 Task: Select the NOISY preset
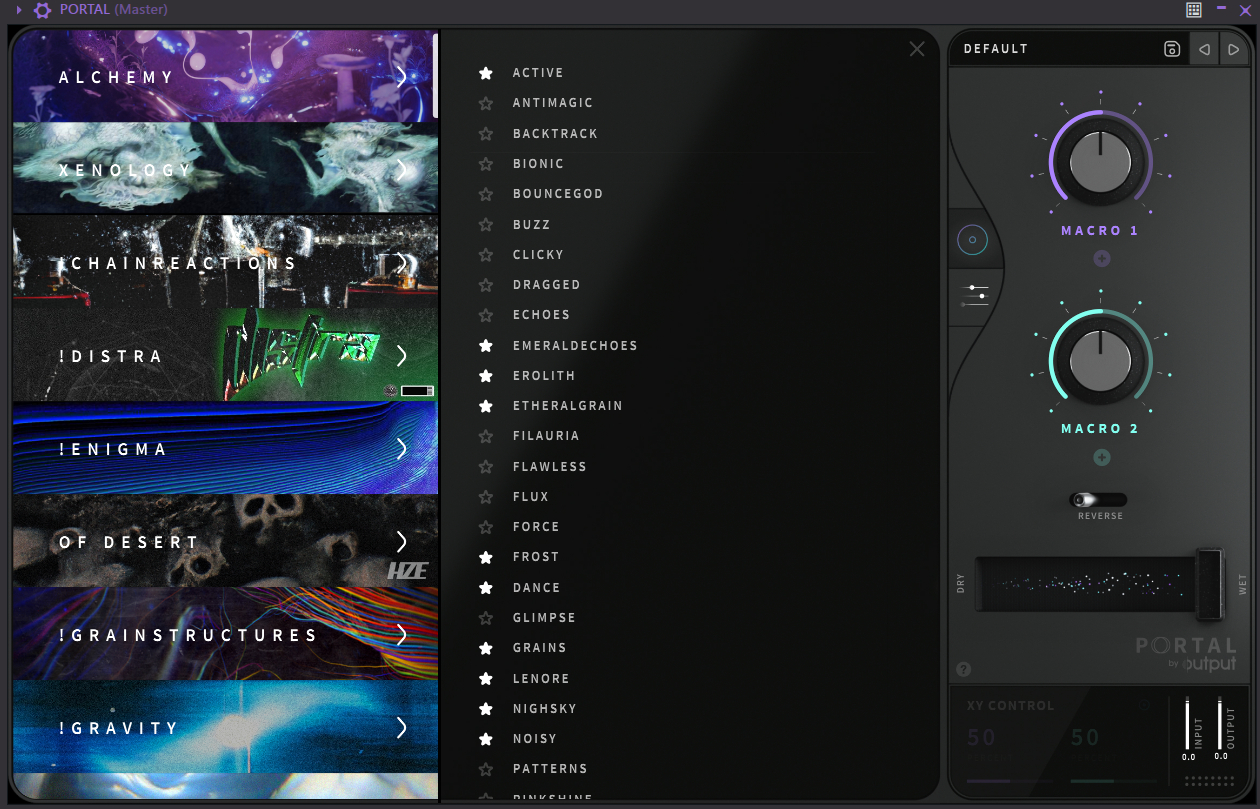(535, 738)
